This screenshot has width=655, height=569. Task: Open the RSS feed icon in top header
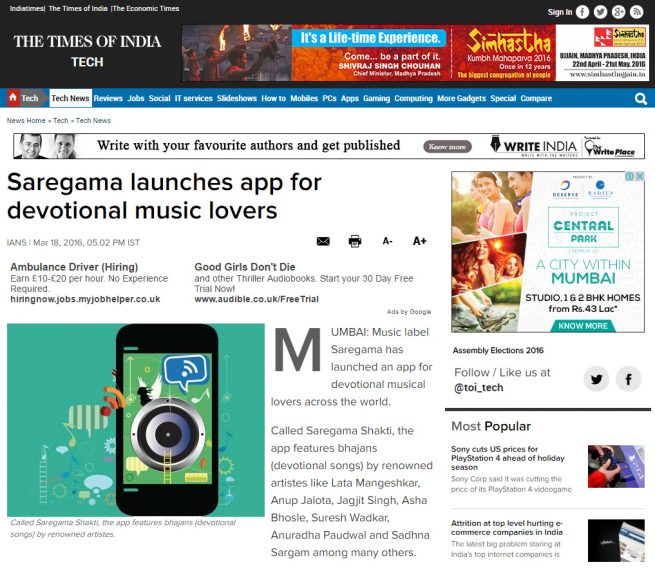point(637,12)
